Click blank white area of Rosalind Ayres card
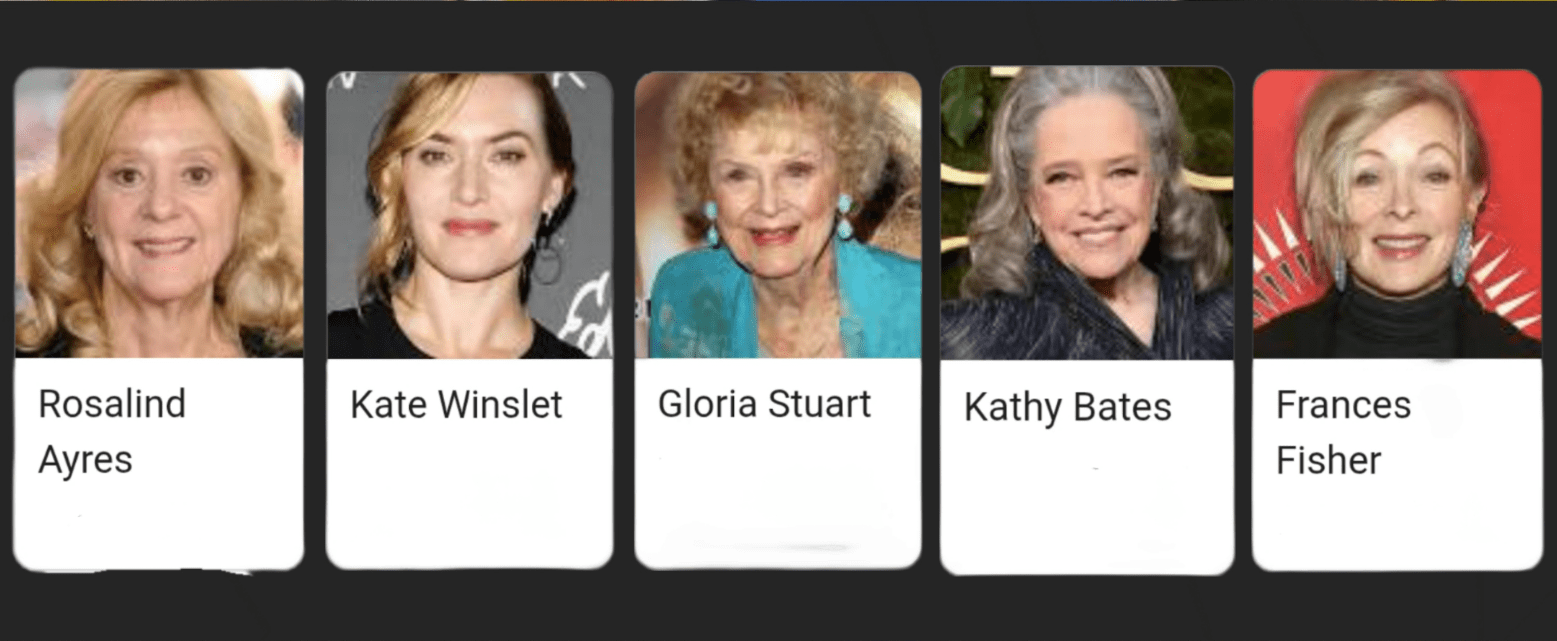The width and height of the screenshot is (1557, 641). 159,525
